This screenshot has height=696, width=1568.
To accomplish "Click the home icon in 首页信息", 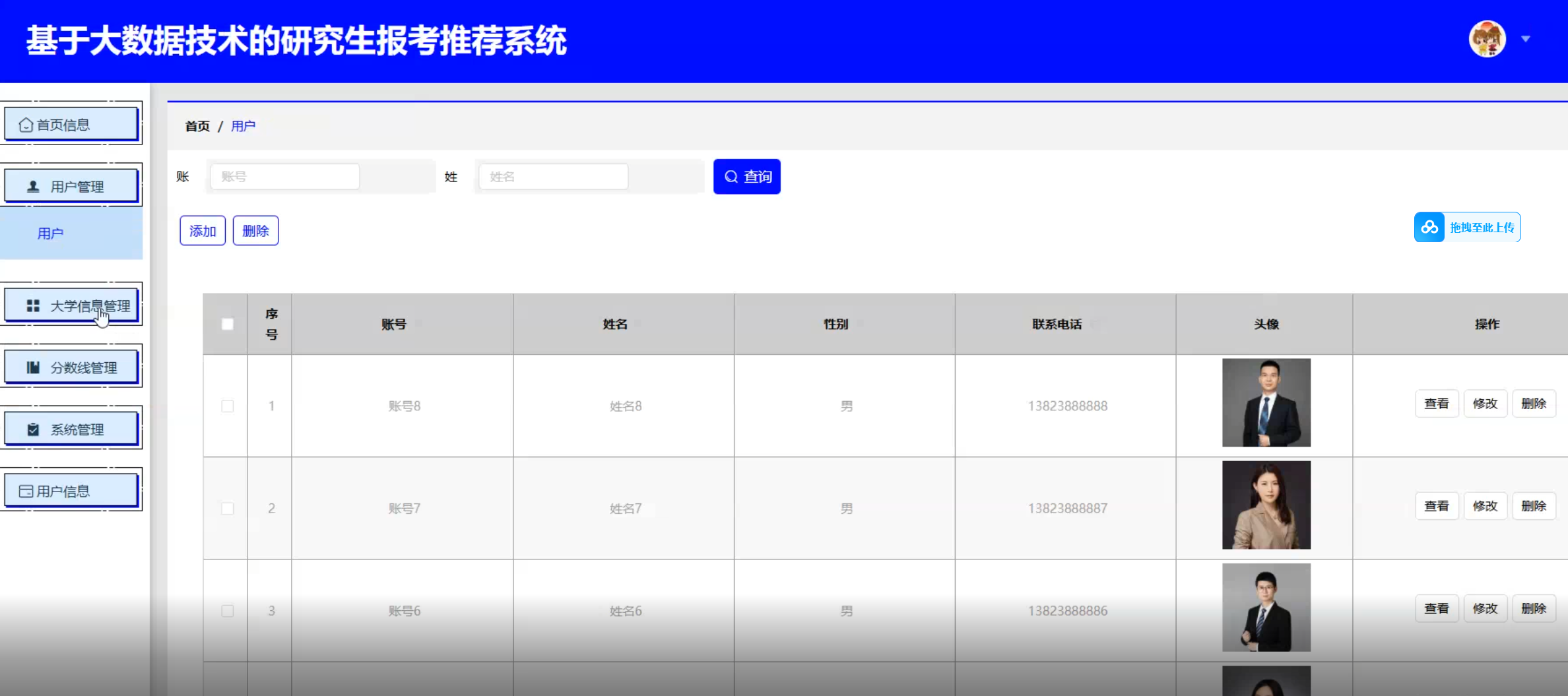I will point(26,125).
